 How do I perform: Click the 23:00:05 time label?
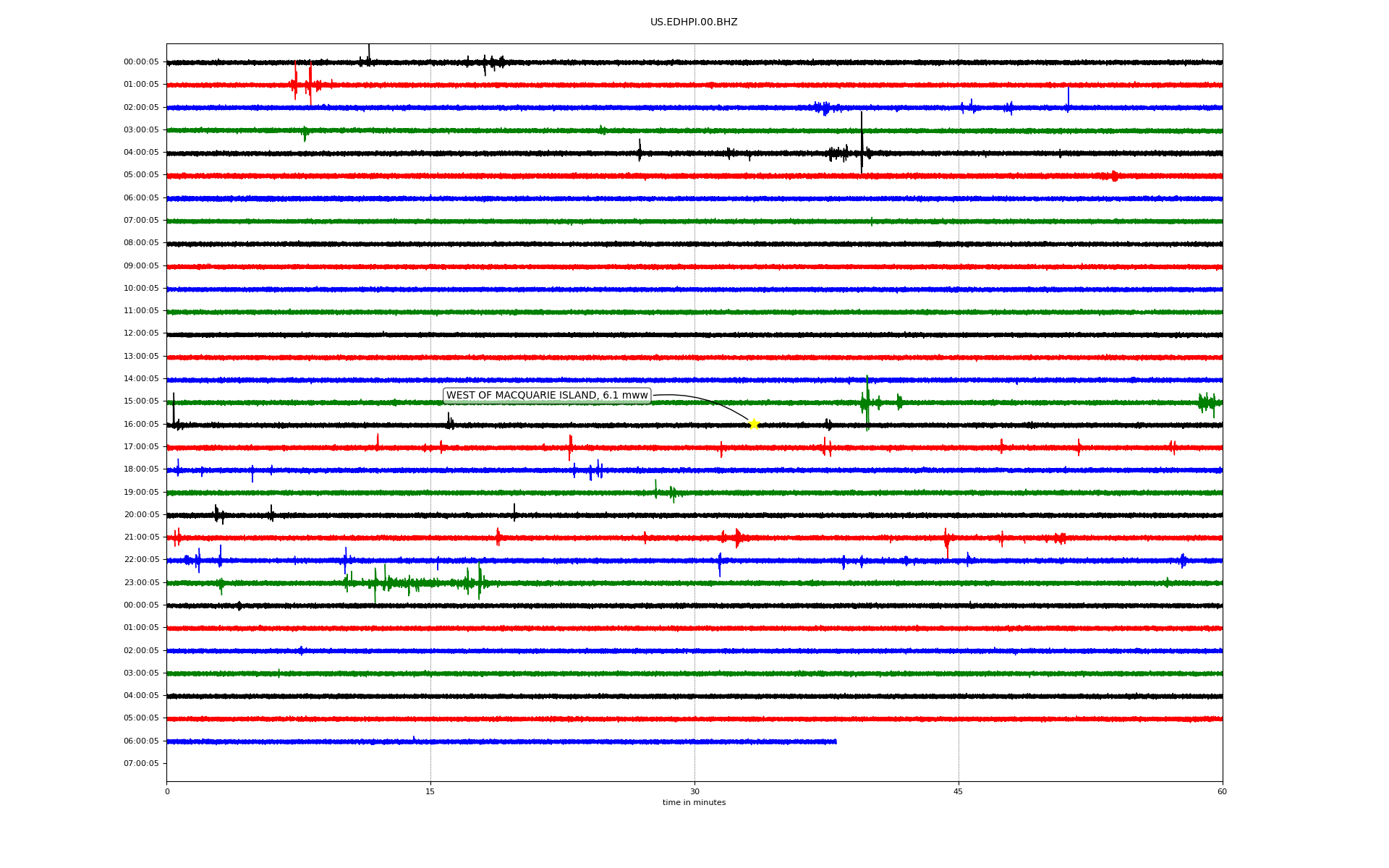click(141, 583)
